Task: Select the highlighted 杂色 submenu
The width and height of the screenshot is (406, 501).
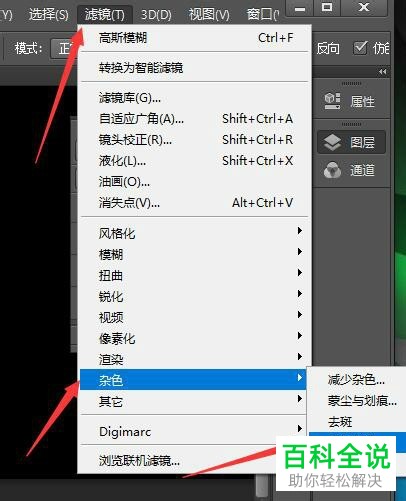Action: click(x=193, y=380)
